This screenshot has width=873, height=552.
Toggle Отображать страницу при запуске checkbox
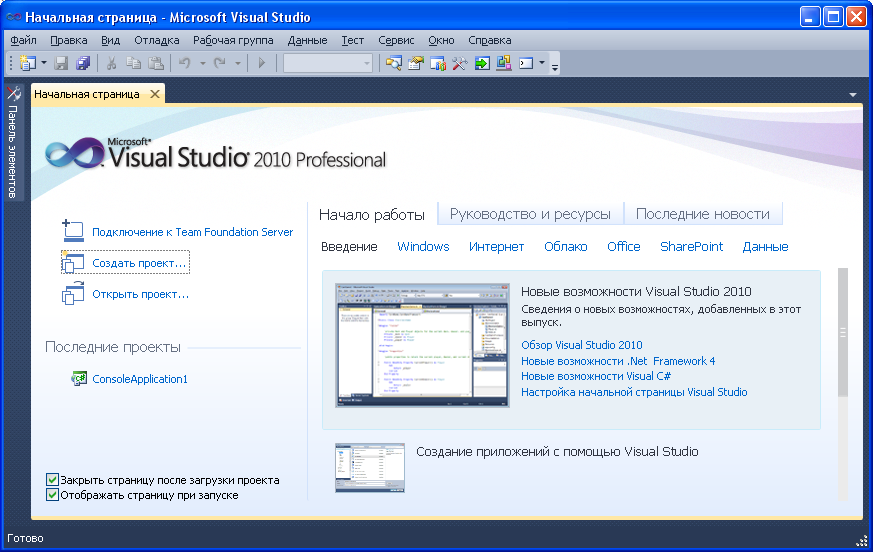pos(52,495)
